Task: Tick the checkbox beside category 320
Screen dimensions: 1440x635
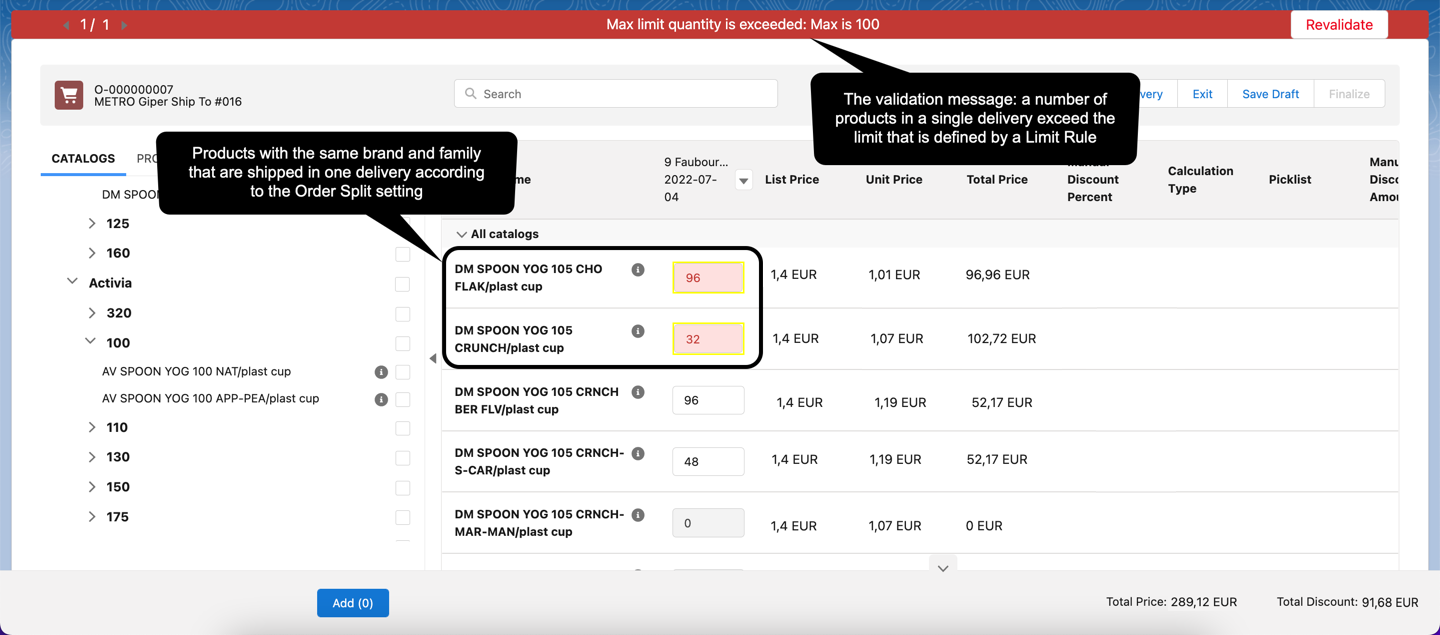Action: (x=403, y=314)
